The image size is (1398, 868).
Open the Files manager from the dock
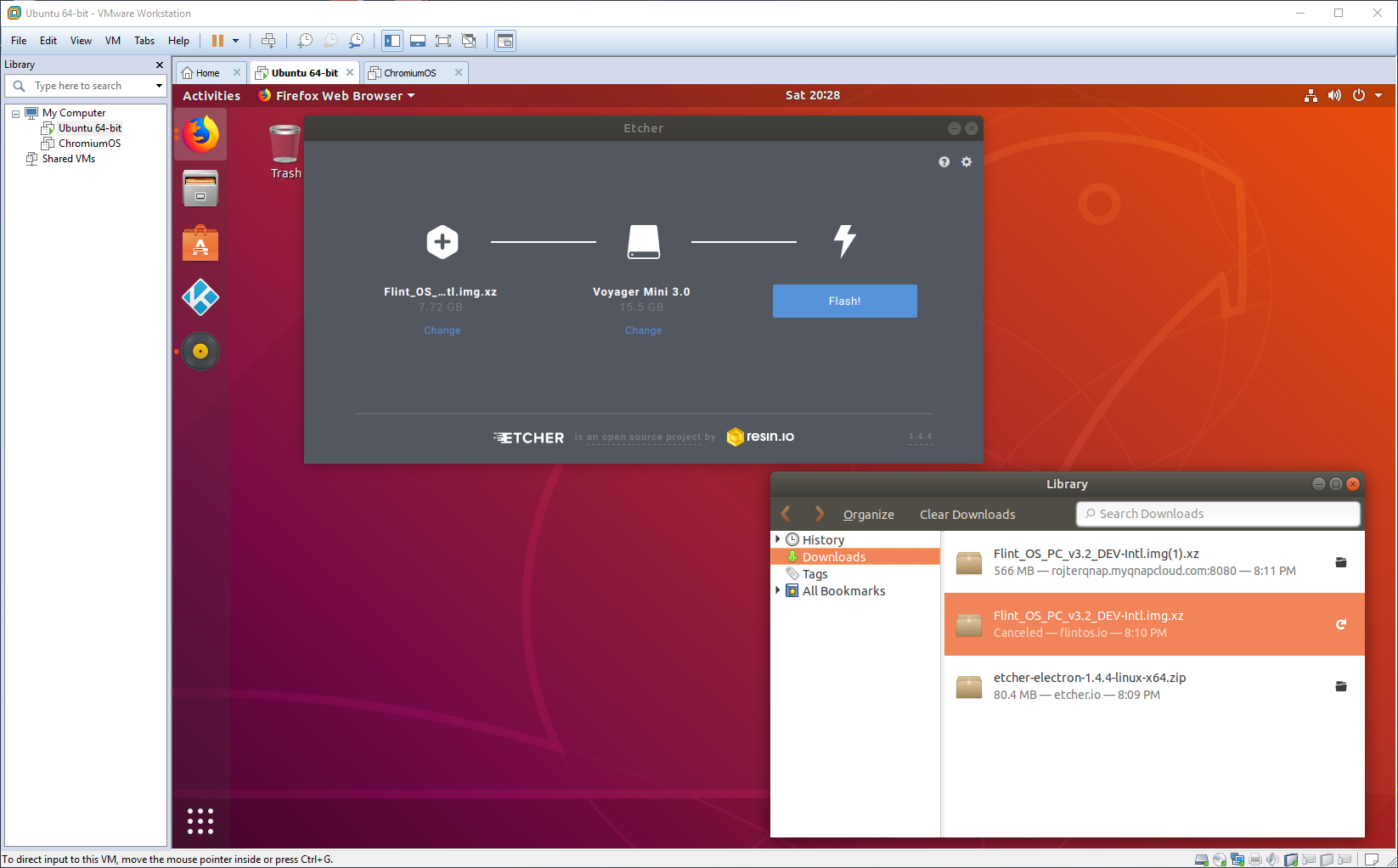pyautogui.click(x=200, y=189)
